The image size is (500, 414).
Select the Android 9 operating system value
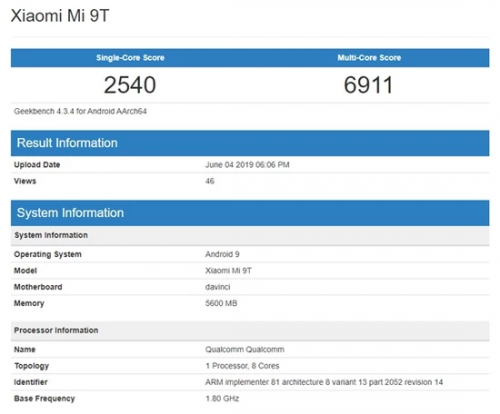pos(222,254)
